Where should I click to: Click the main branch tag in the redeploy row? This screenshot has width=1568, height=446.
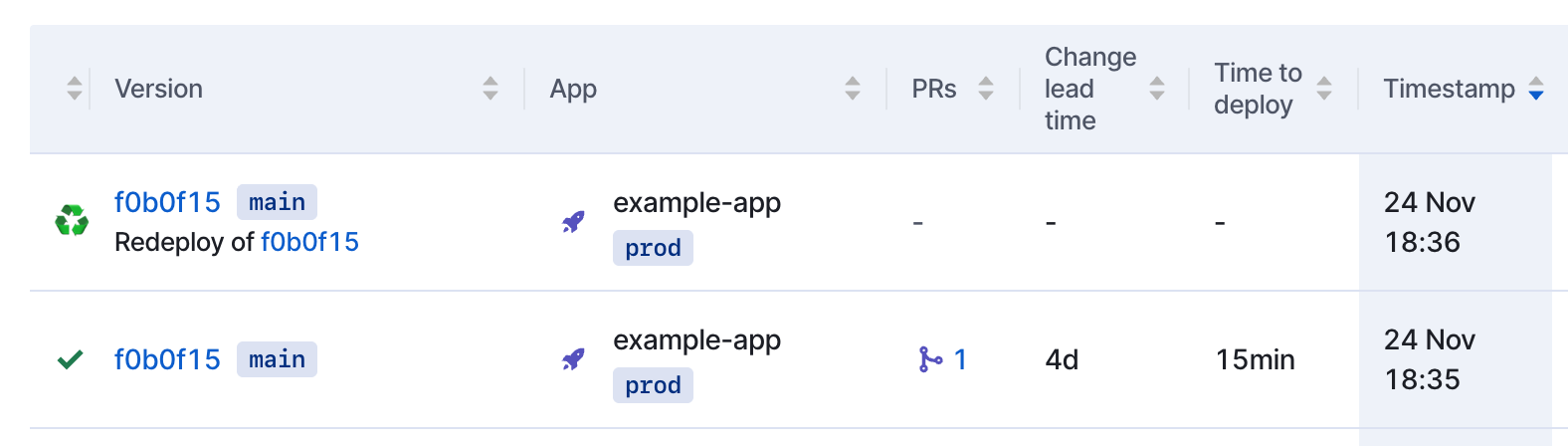[x=277, y=202]
